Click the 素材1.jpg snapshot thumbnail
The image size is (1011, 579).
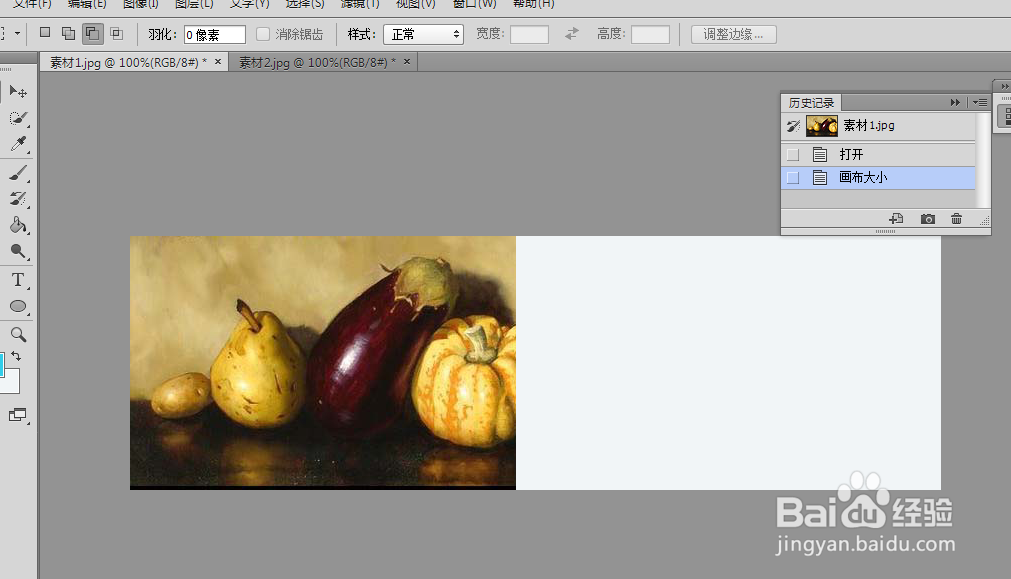(x=821, y=126)
